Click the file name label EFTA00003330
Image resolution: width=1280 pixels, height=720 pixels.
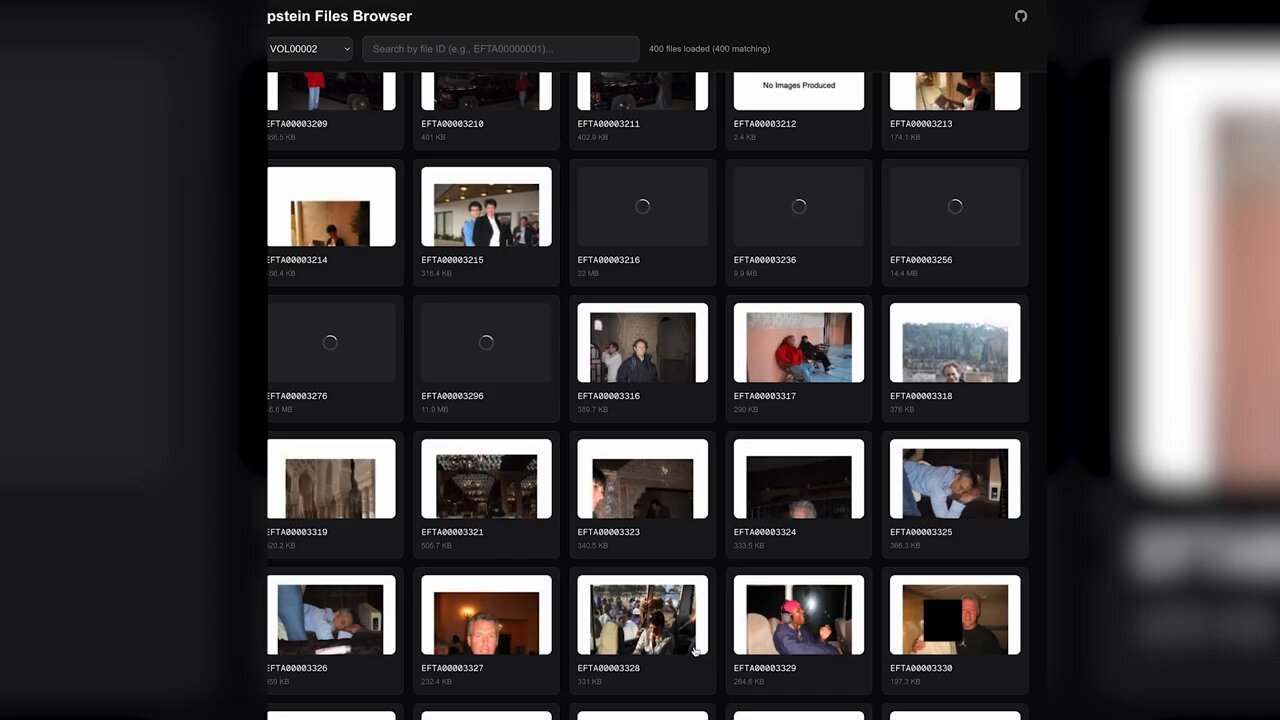pos(921,668)
